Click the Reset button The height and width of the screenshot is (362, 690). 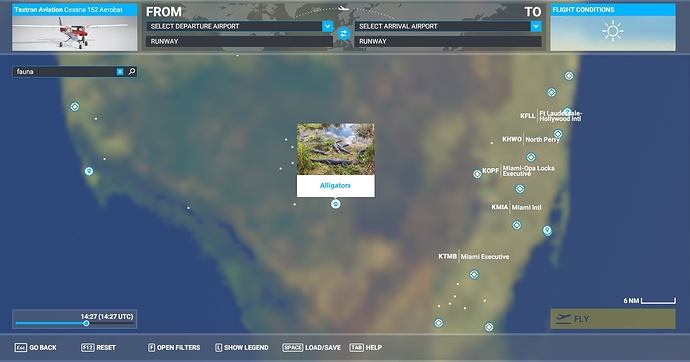[x=98, y=347]
